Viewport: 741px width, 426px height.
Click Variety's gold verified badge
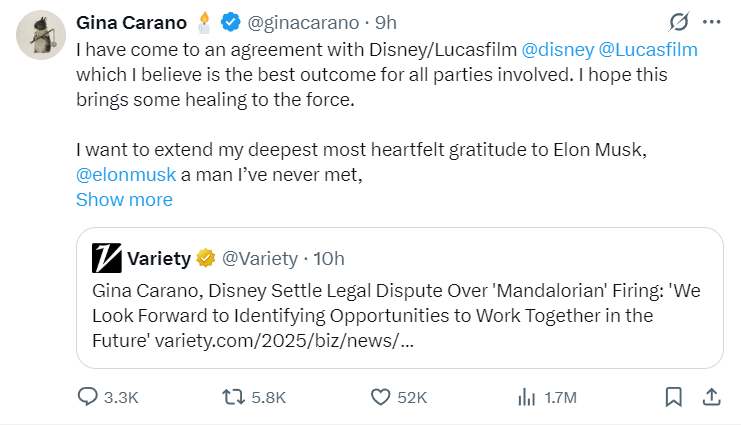click(x=206, y=259)
